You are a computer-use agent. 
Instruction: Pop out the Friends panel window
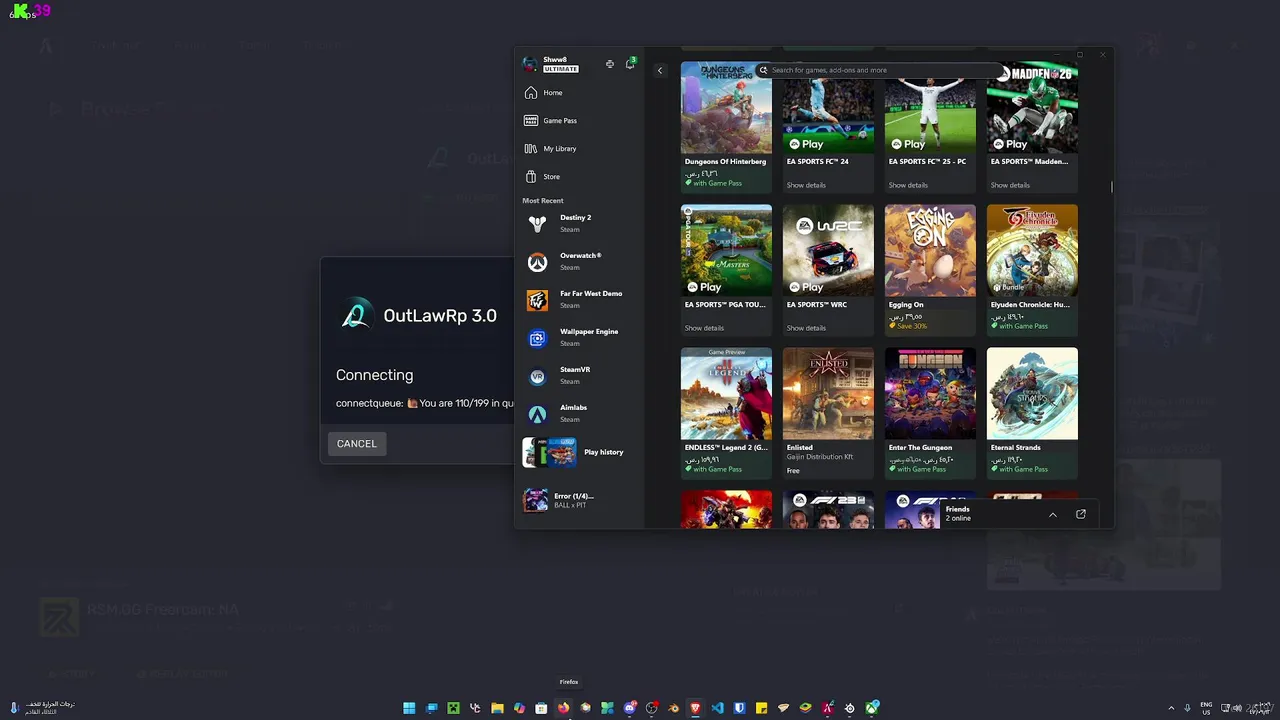(x=1081, y=514)
